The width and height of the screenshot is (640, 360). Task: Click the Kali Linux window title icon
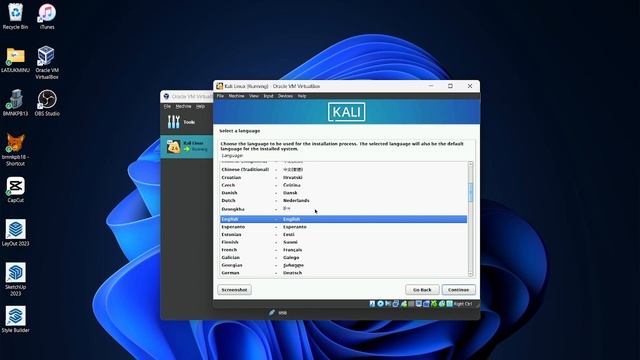pyautogui.click(x=219, y=86)
